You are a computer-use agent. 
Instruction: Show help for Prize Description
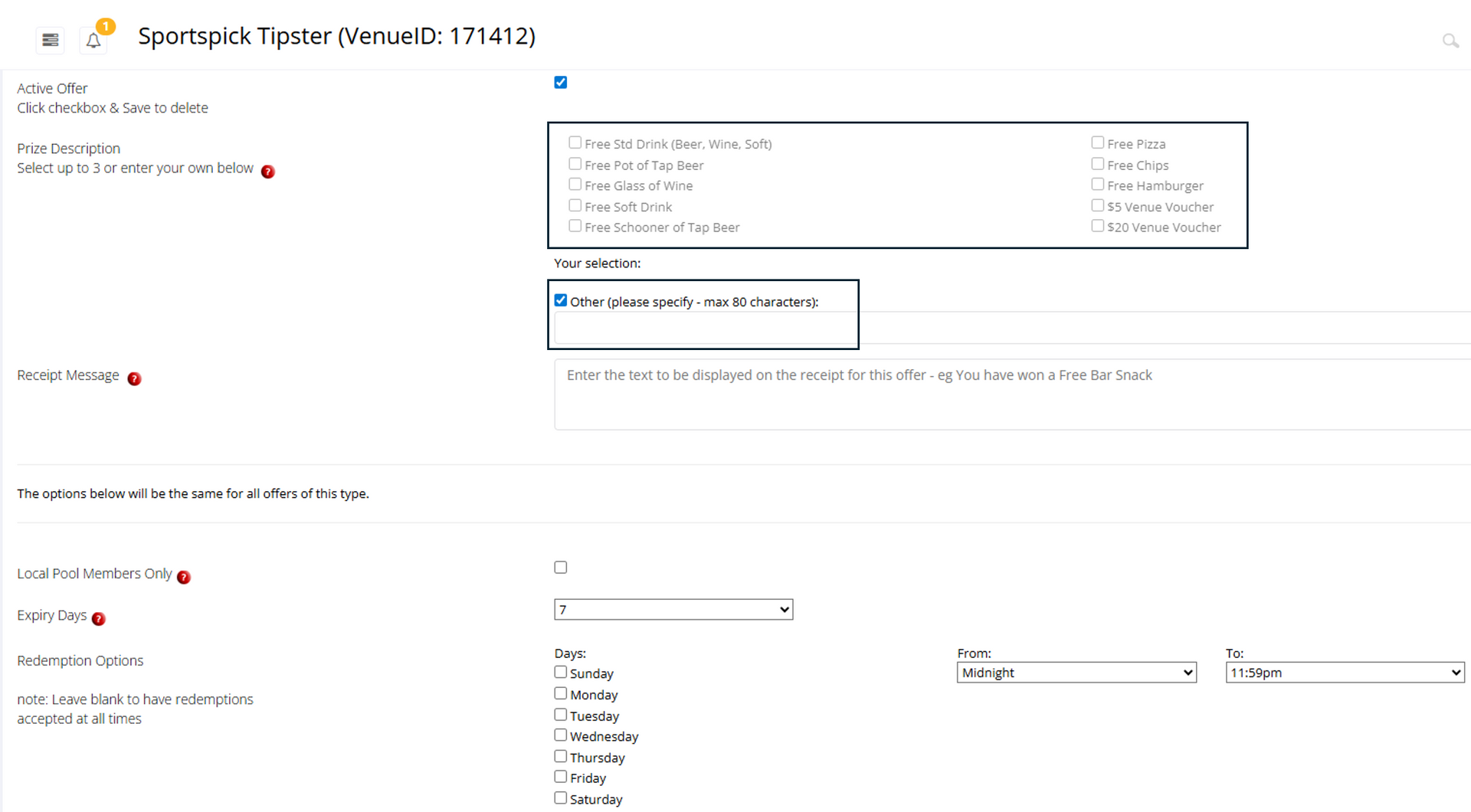[267, 172]
